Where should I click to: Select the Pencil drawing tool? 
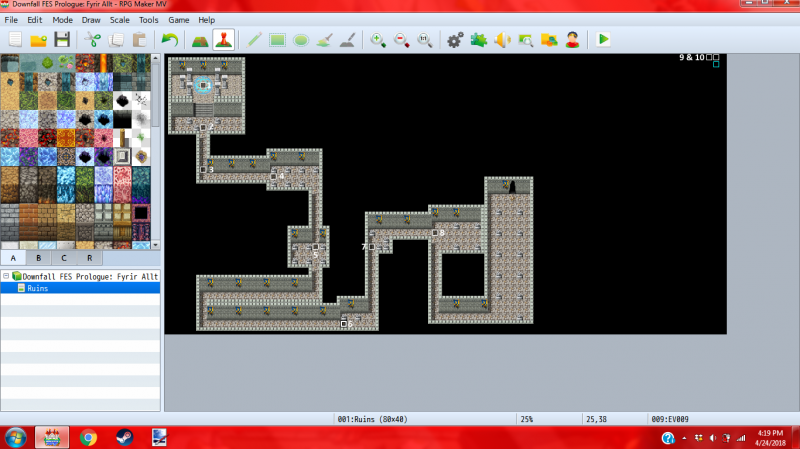(x=254, y=40)
